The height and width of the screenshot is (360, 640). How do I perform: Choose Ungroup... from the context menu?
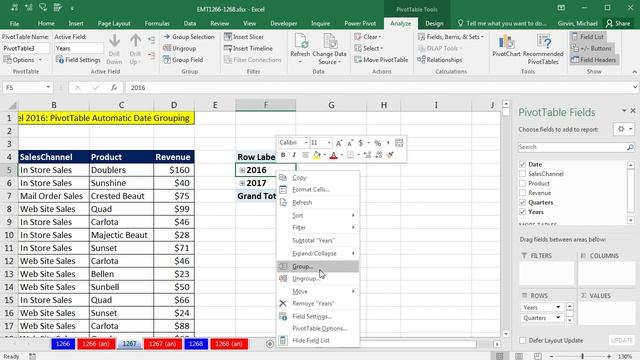point(318,279)
